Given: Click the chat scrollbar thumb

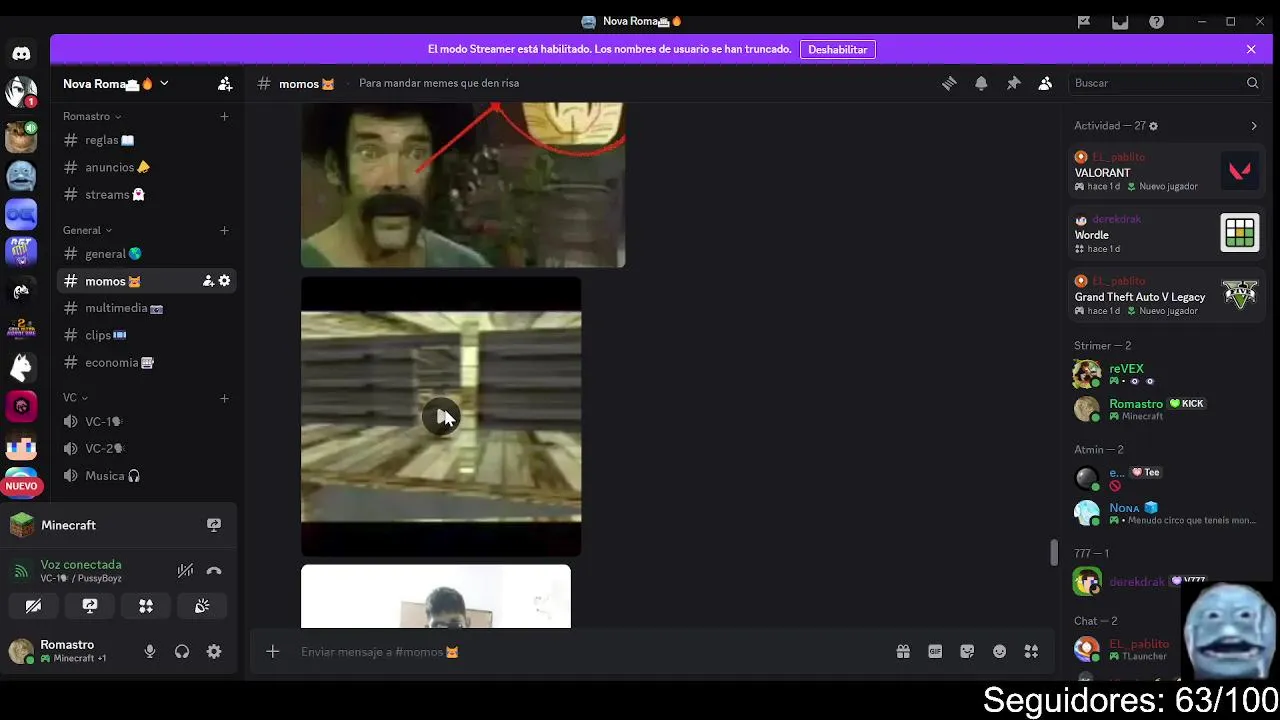Looking at the screenshot, I should click(x=1053, y=552).
